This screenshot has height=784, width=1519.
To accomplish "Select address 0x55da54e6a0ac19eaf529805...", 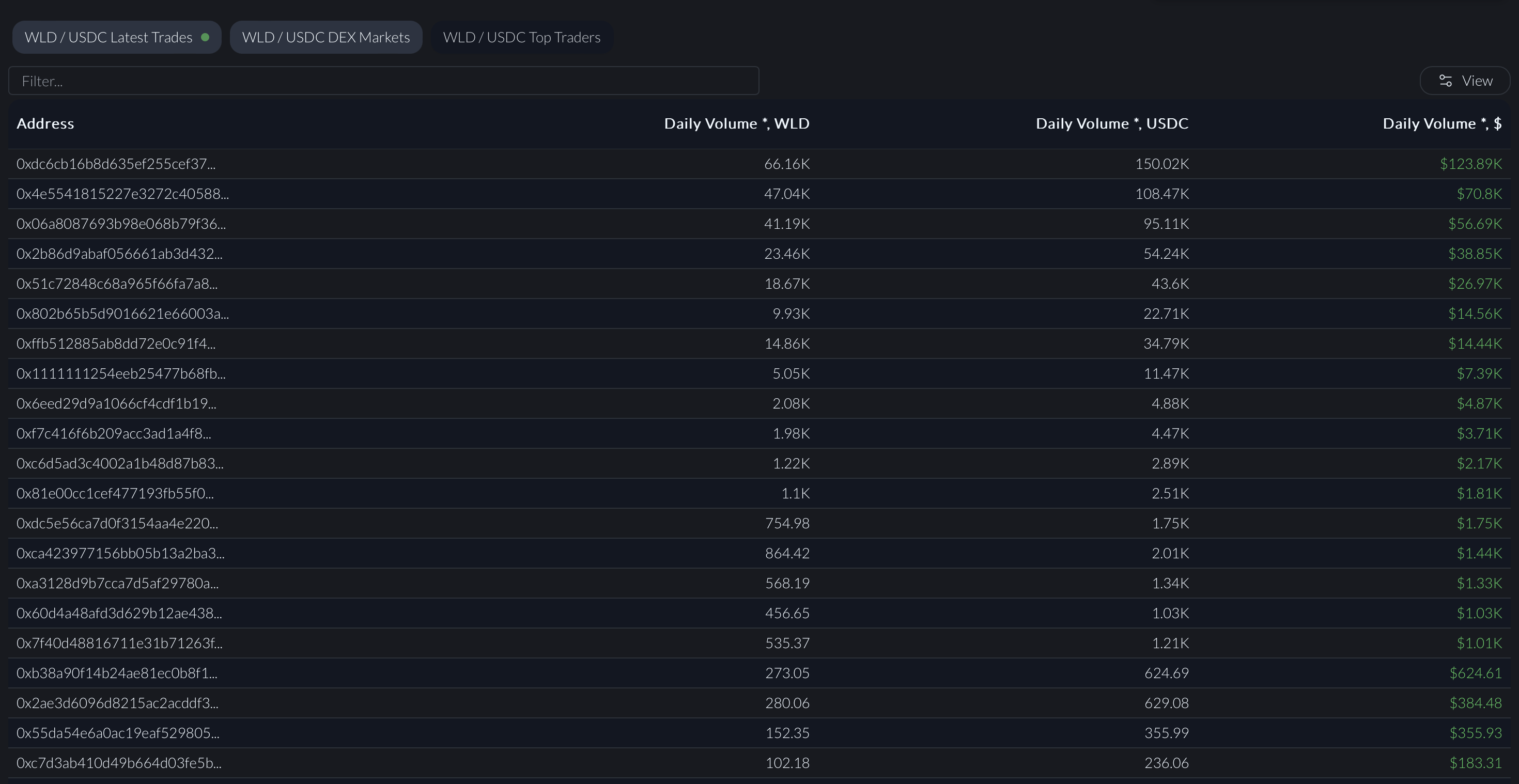I will [118, 733].
